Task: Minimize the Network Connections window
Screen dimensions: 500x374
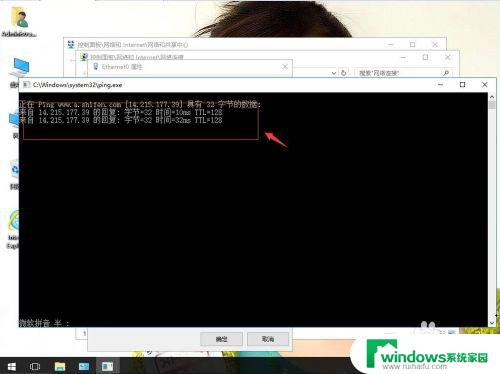Action: pyautogui.click(x=403, y=57)
